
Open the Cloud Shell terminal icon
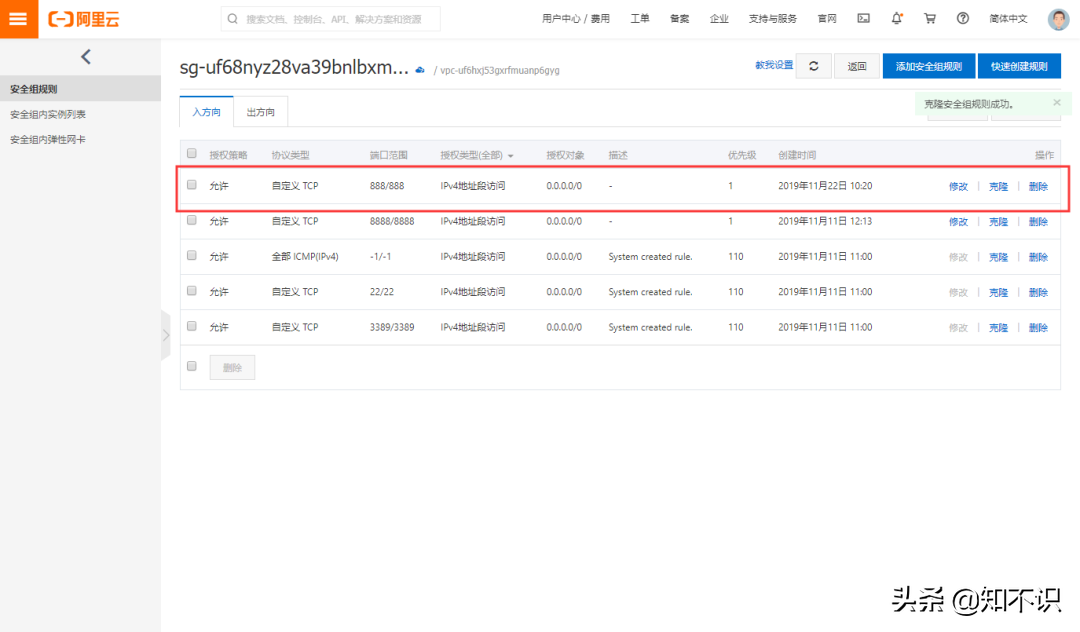coord(863,19)
